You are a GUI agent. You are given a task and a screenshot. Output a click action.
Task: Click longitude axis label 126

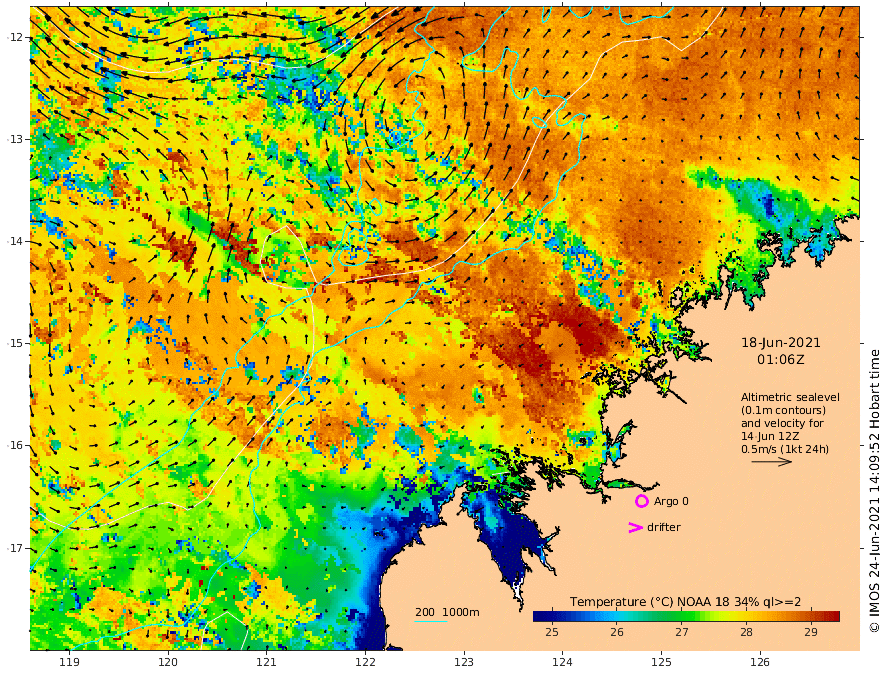[x=760, y=662]
